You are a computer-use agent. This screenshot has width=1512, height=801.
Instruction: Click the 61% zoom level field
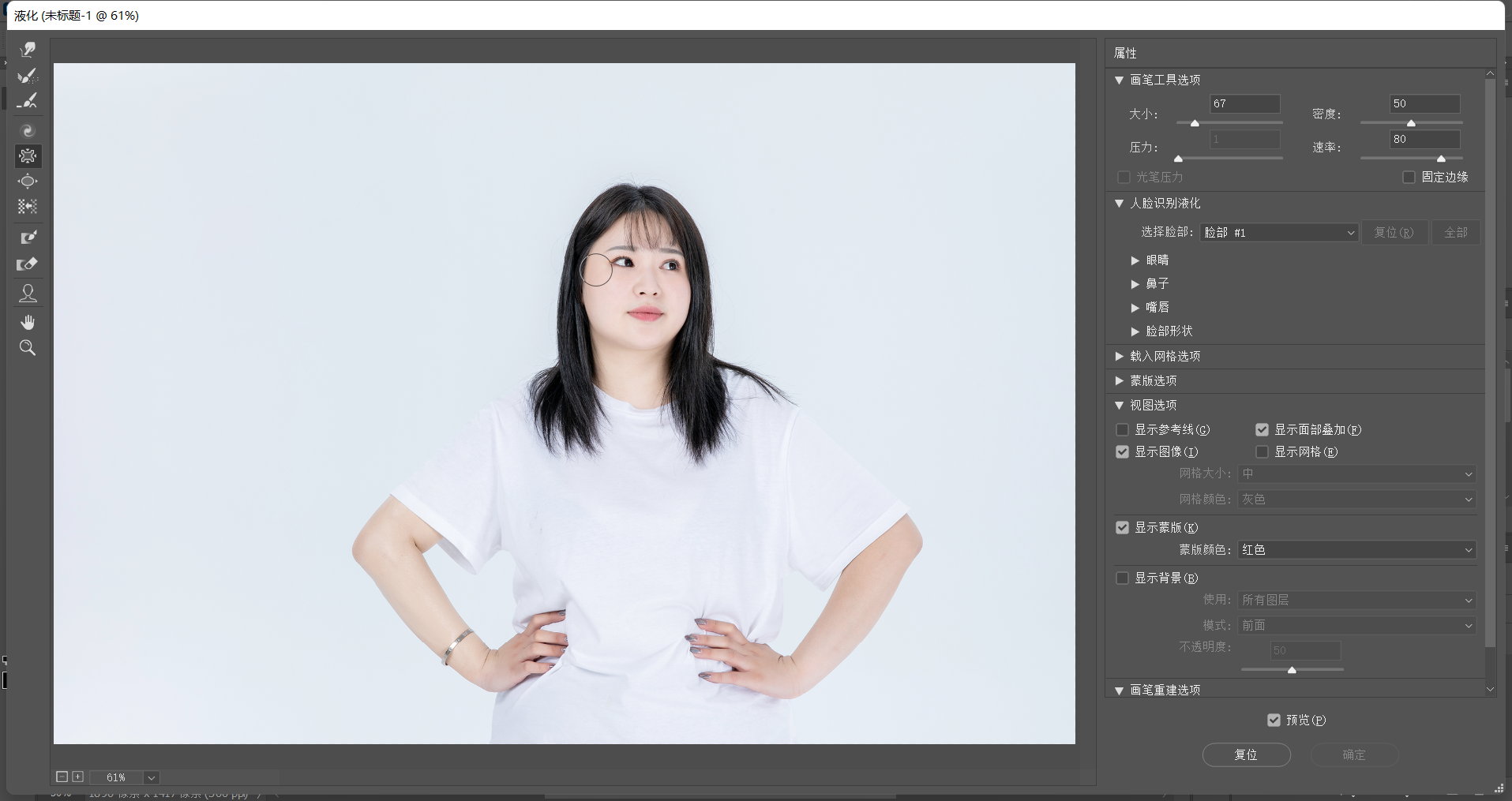[116, 778]
